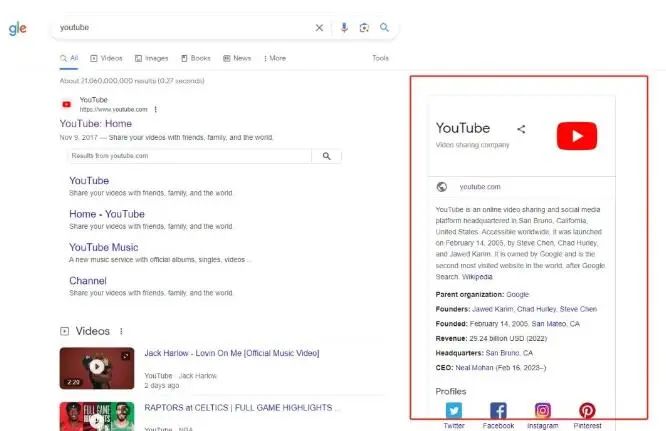Click San Bruno, CA in Headquarters row
The width and height of the screenshot is (666, 431).
coord(509,353)
